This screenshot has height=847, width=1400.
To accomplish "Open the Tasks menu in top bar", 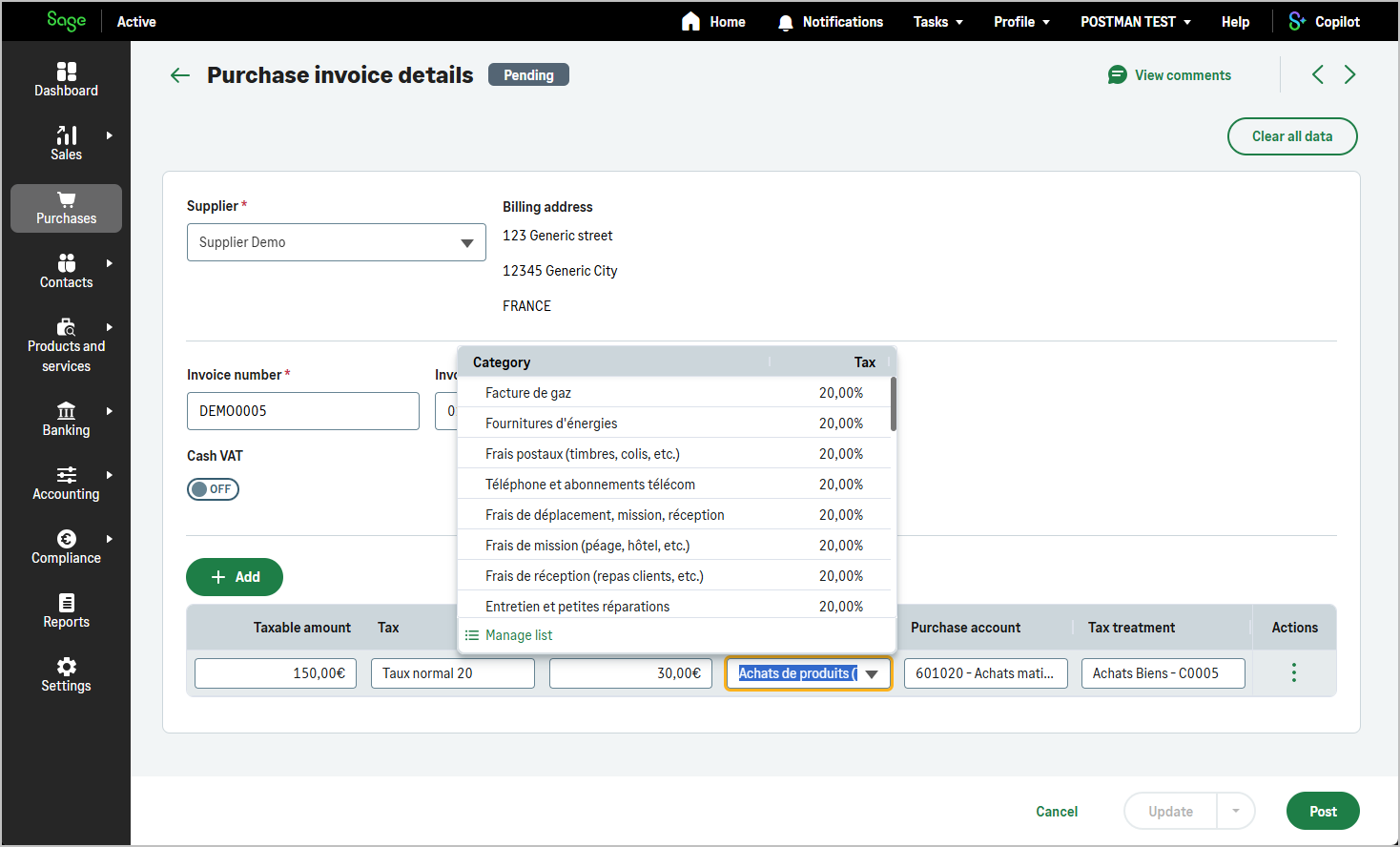I will click(x=937, y=21).
